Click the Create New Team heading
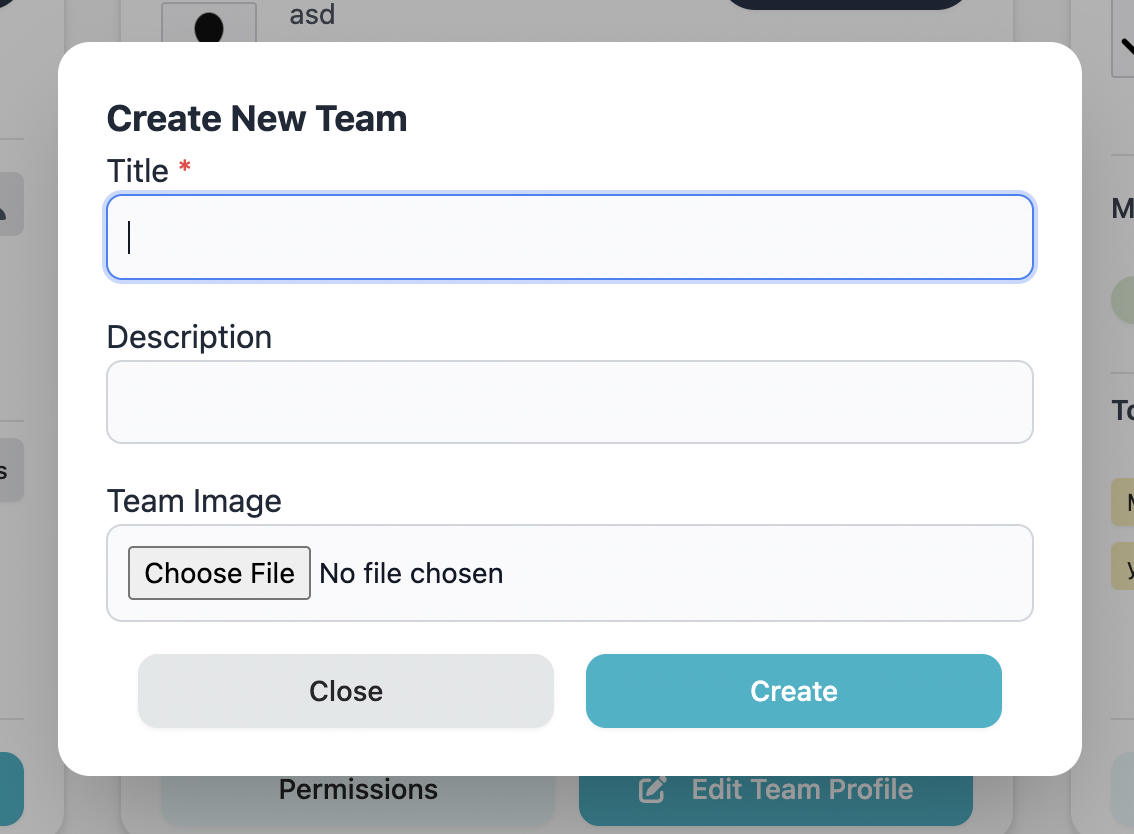Viewport: 1134px width, 834px height. tap(257, 119)
